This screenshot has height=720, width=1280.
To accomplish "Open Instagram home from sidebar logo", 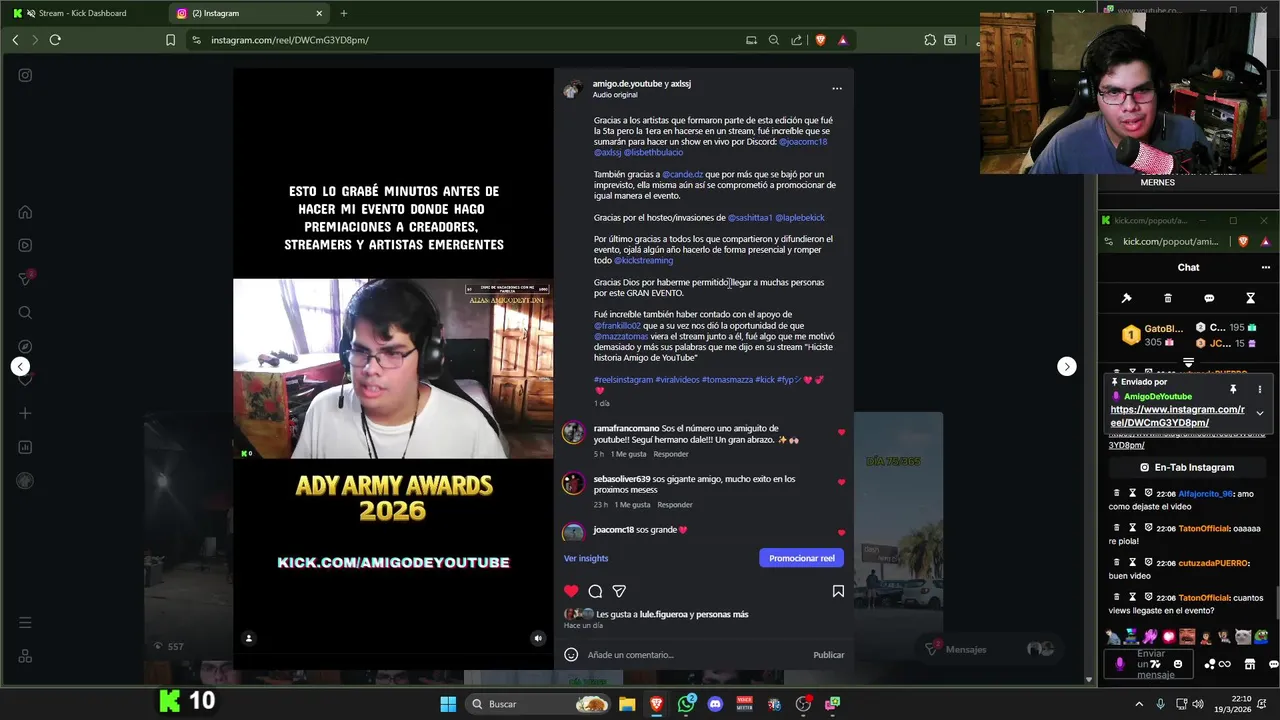I will [x=25, y=75].
